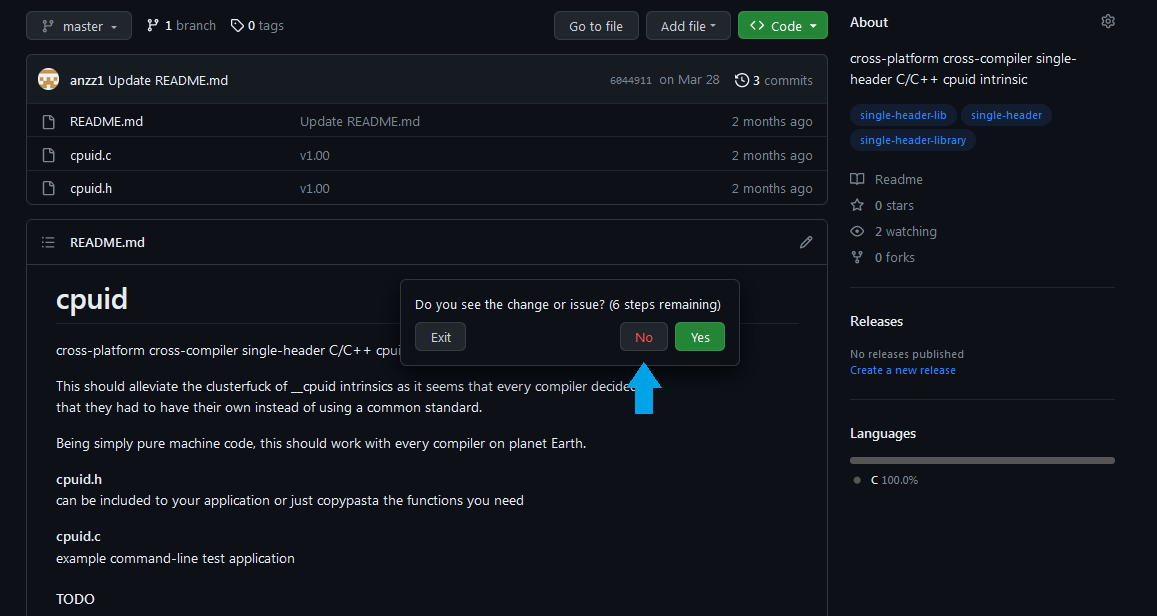Screen dimensions: 1157x616
Task: View the 0 stars link
Action: click(x=894, y=206)
